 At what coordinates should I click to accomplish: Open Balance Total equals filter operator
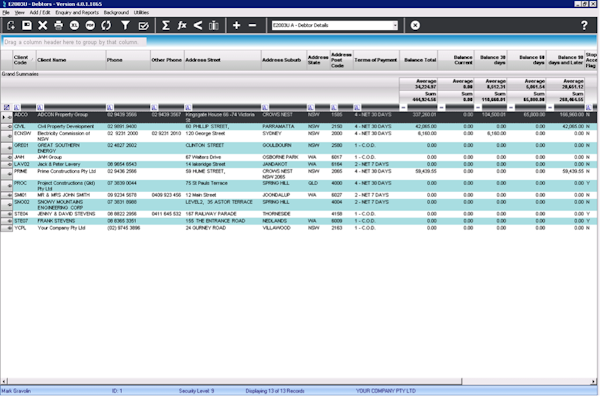[x=403, y=108]
